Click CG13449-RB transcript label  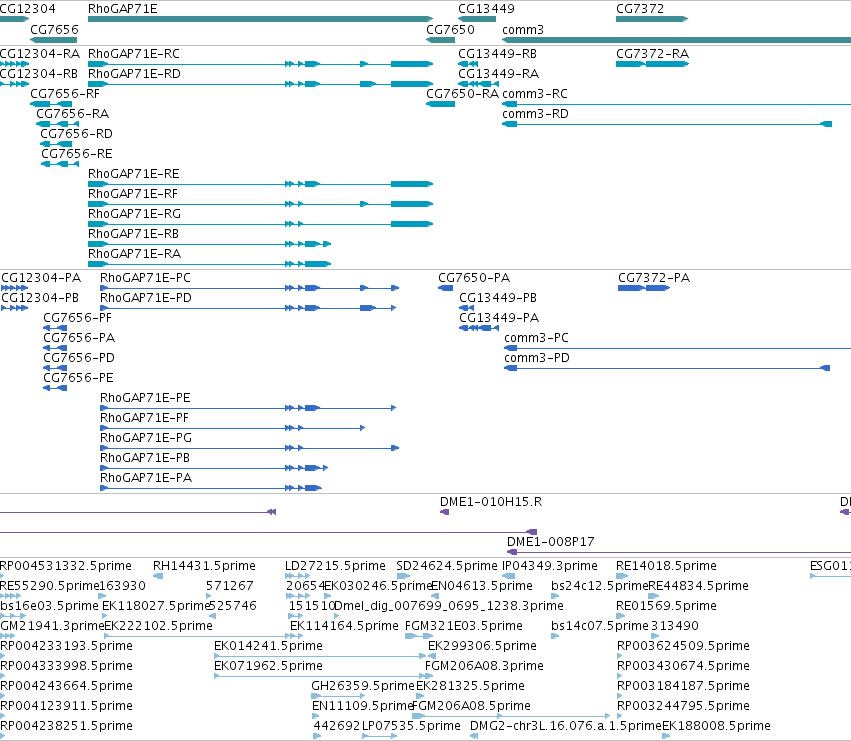[497, 54]
